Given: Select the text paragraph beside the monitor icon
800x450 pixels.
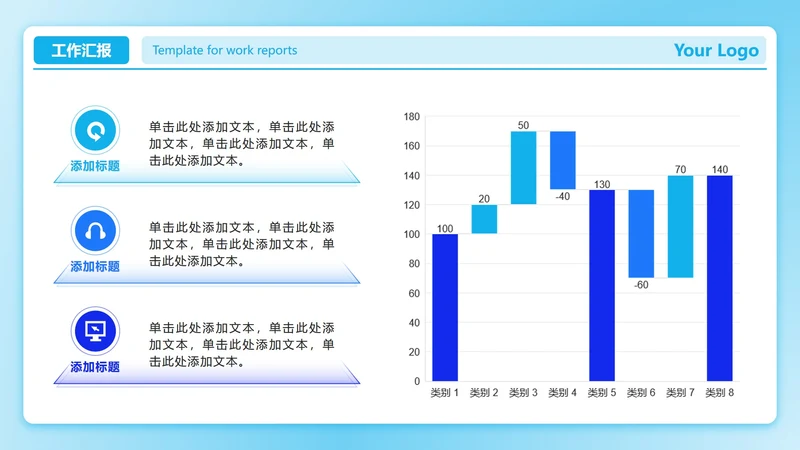Looking at the screenshot, I should point(242,344).
